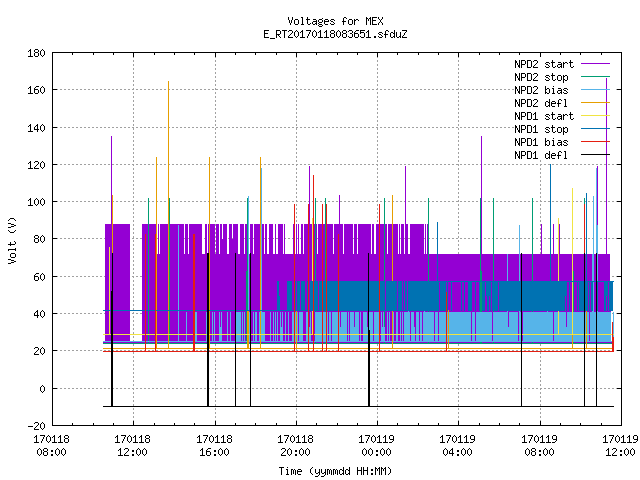This screenshot has width=640, height=480.
Task: Click the 100 y-axis tick label
Action: 36,202
